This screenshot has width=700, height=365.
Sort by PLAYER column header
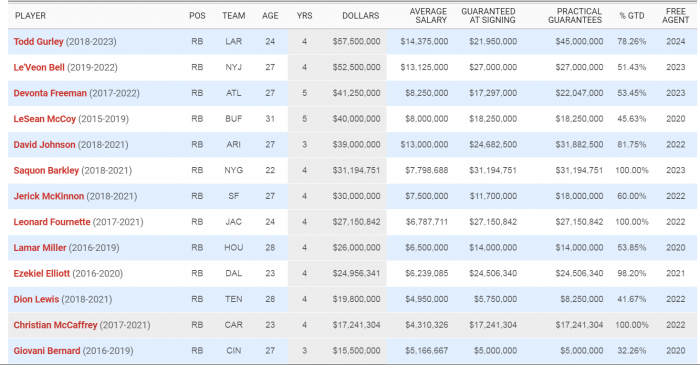[x=30, y=16]
